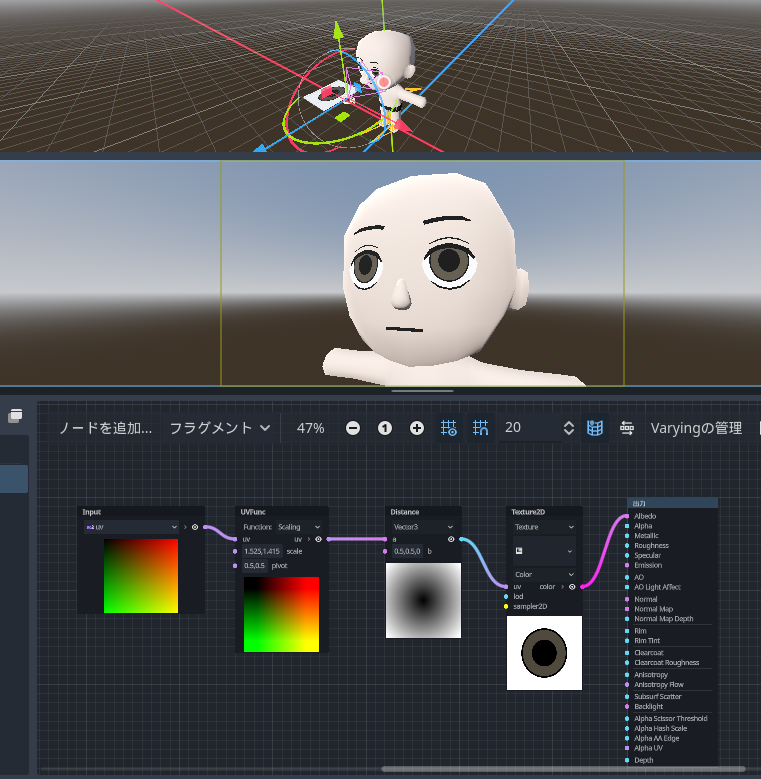Toggle preview eye on UVFunc node
This screenshot has height=779, width=761.
pyautogui.click(x=318, y=539)
